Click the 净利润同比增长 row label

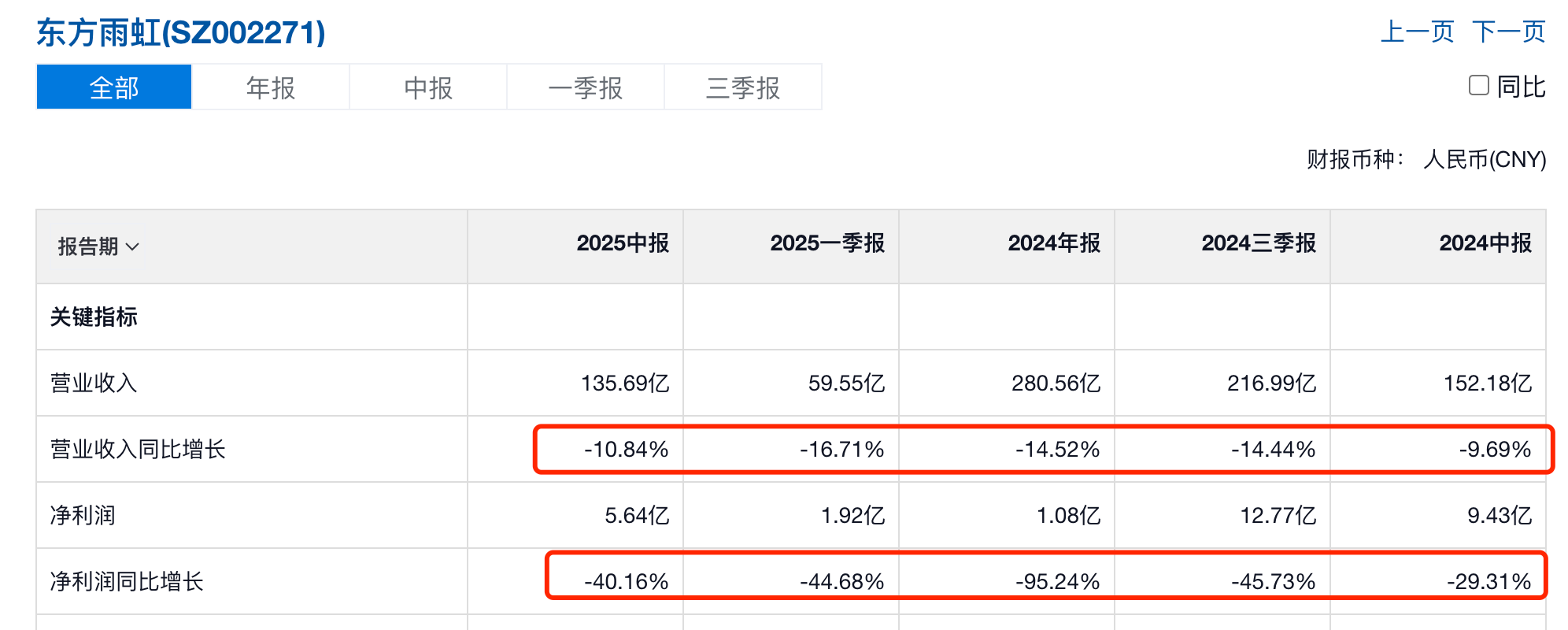[127, 582]
